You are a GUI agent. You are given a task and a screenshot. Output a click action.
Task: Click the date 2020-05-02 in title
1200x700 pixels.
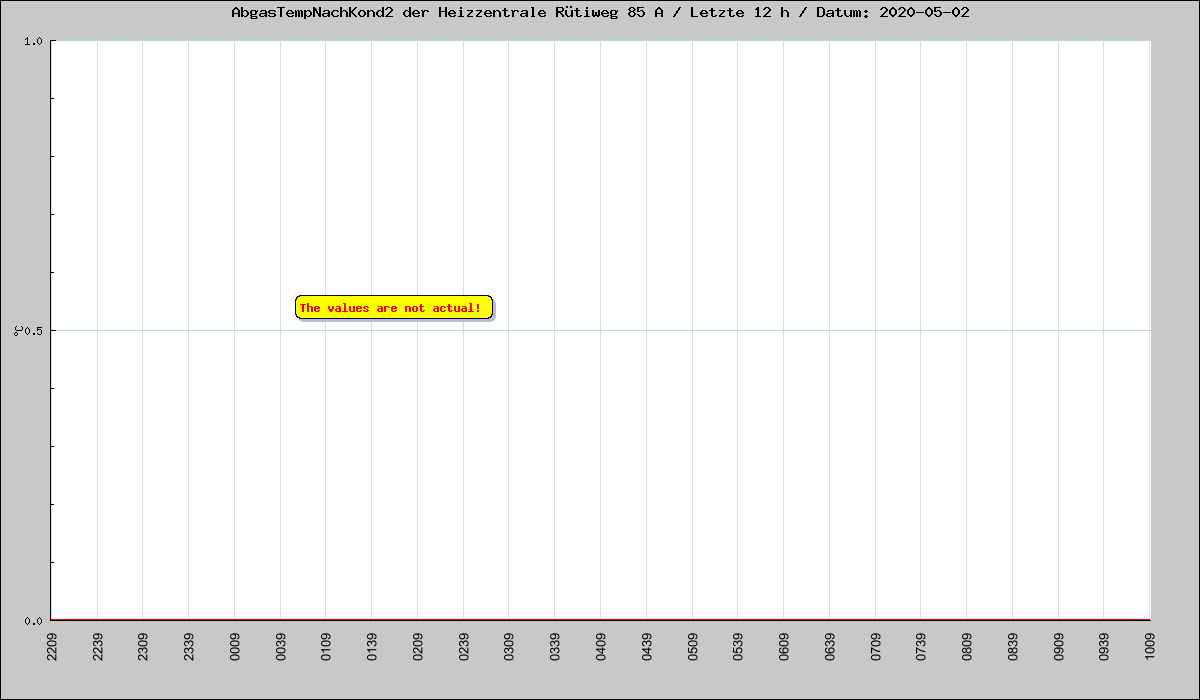pos(924,13)
